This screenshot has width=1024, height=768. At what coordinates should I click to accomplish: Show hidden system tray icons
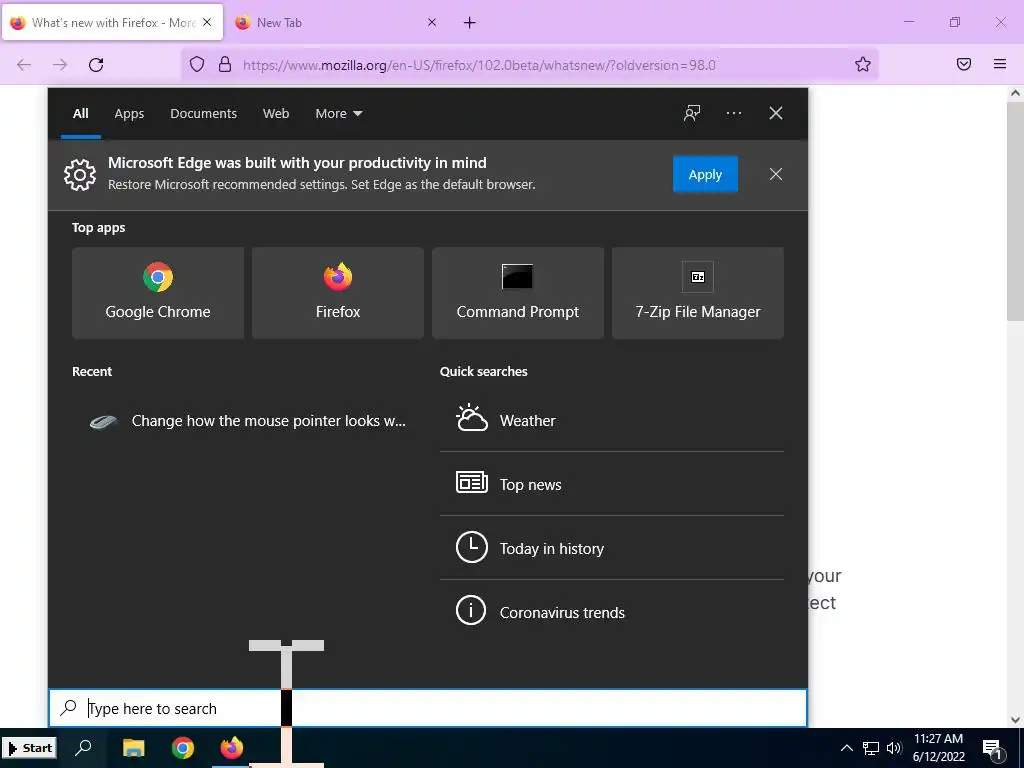[x=846, y=748]
